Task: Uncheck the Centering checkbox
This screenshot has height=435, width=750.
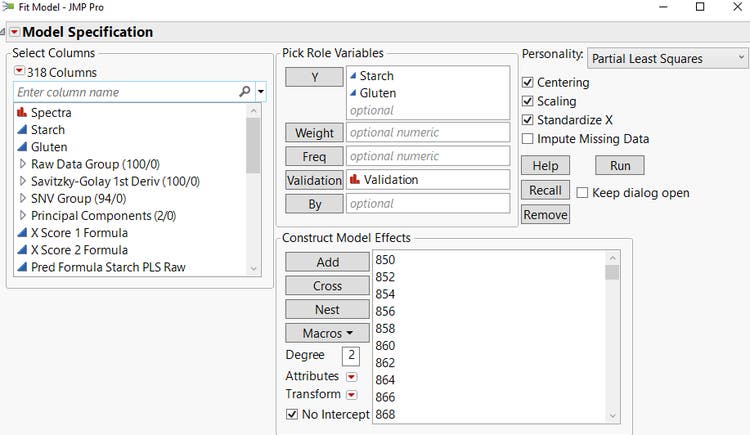Action: (528, 83)
